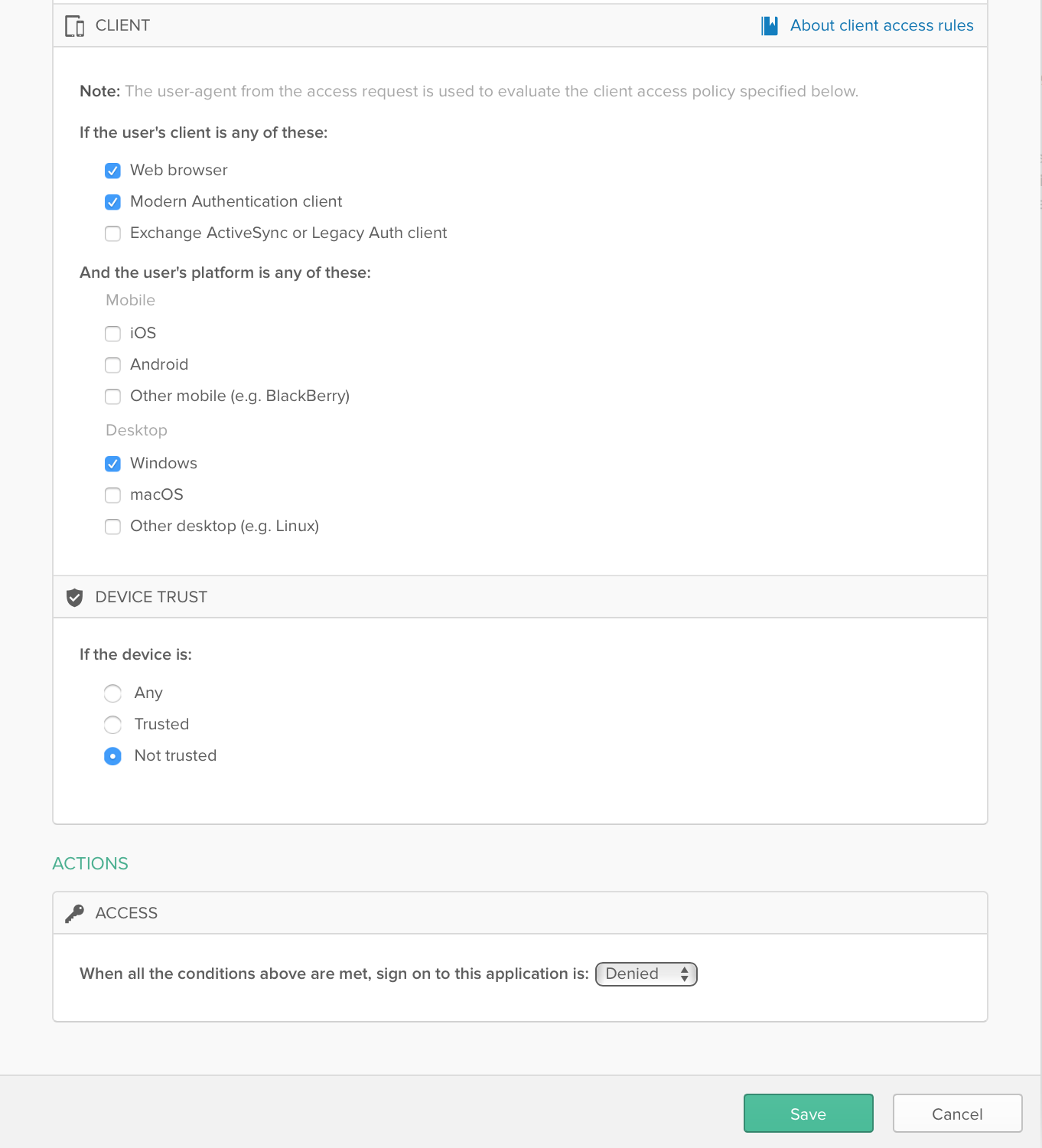Uncheck Modern Authentication client option
Screen dimensions: 1042x1148
point(112,202)
